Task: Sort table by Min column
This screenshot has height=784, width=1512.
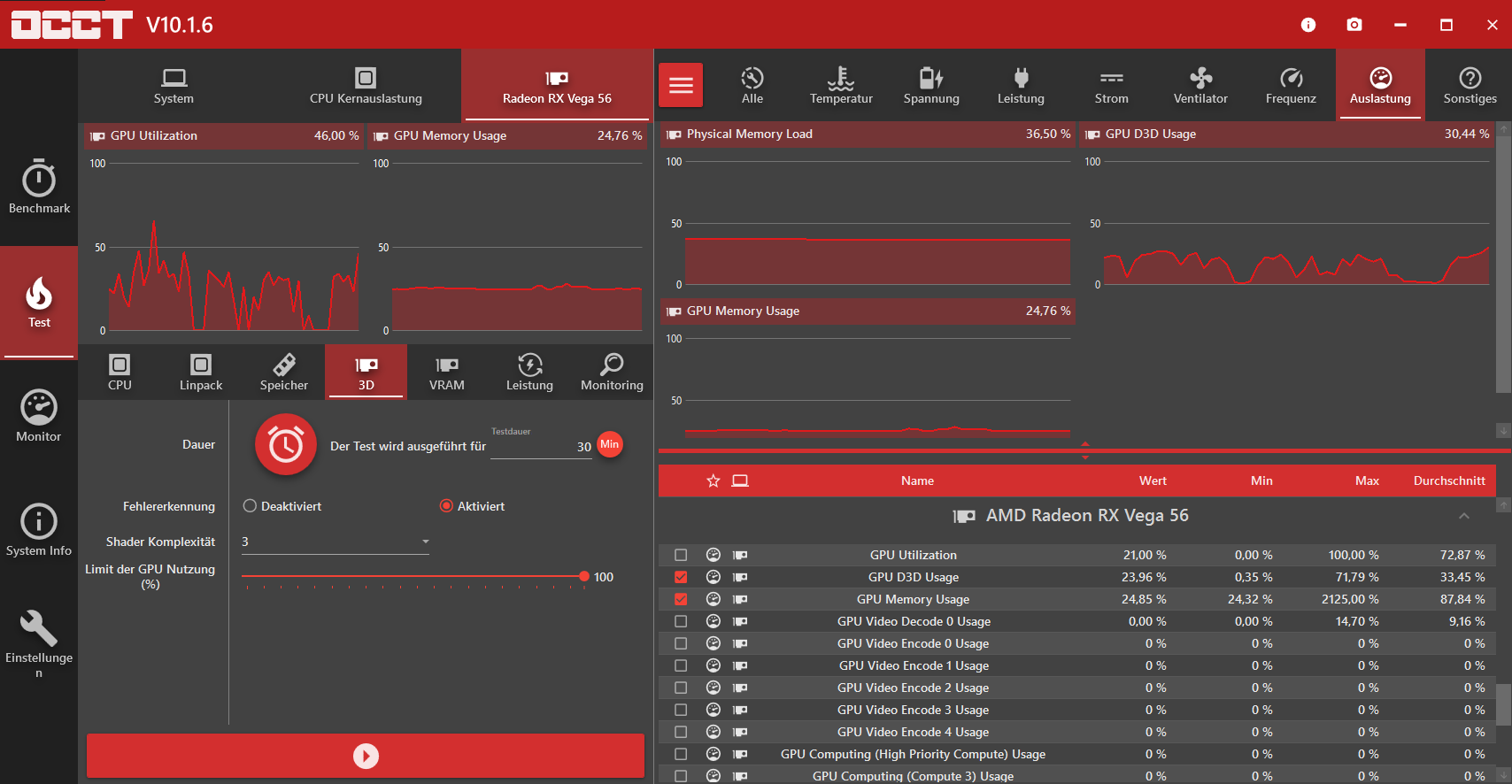Action: coord(1261,480)
